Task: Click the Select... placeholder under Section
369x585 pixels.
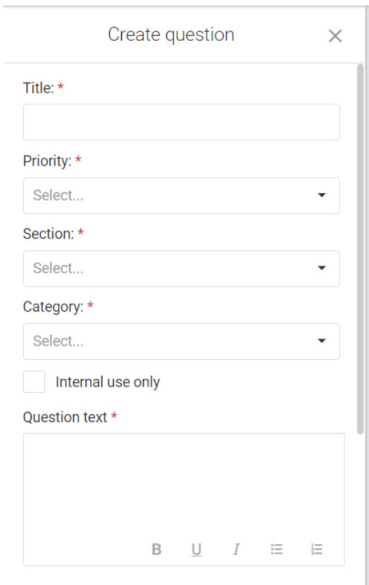Action: click(58, 268)
